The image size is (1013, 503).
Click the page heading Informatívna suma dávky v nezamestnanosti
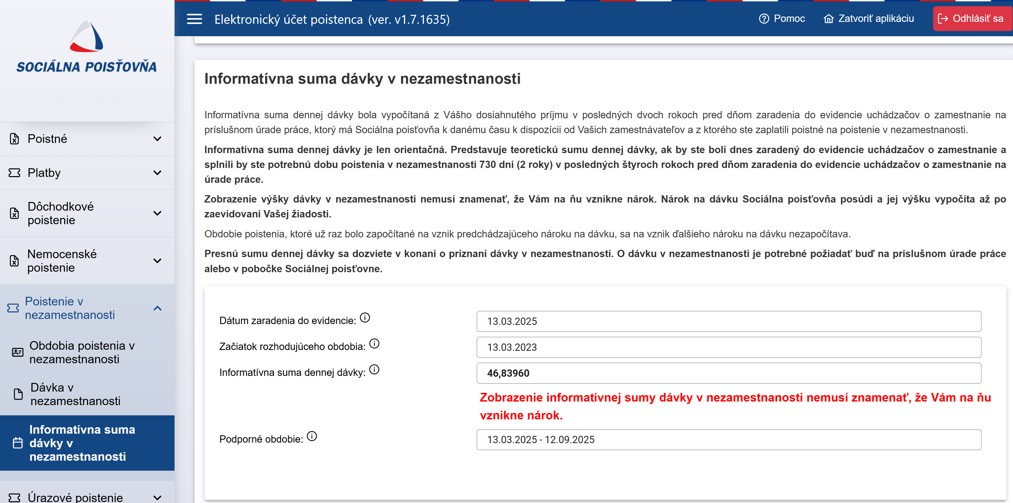click(x=362, y=79)
